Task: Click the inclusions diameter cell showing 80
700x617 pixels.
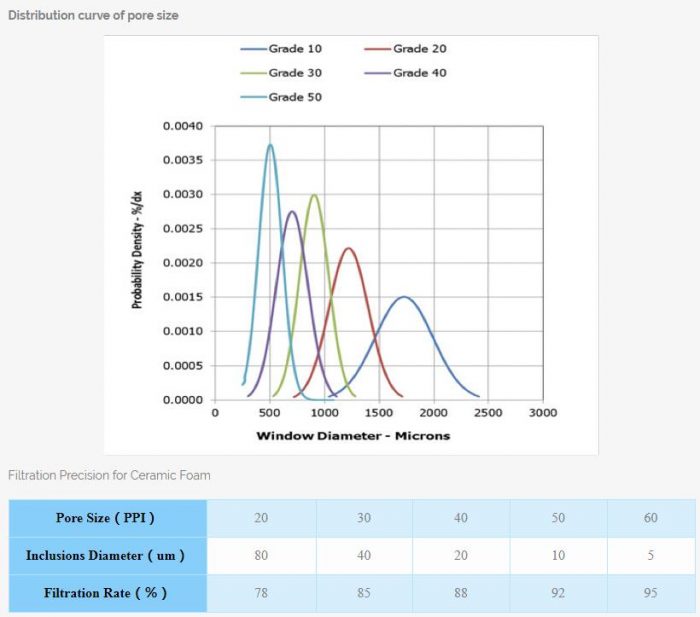Action: click(261, 555)
